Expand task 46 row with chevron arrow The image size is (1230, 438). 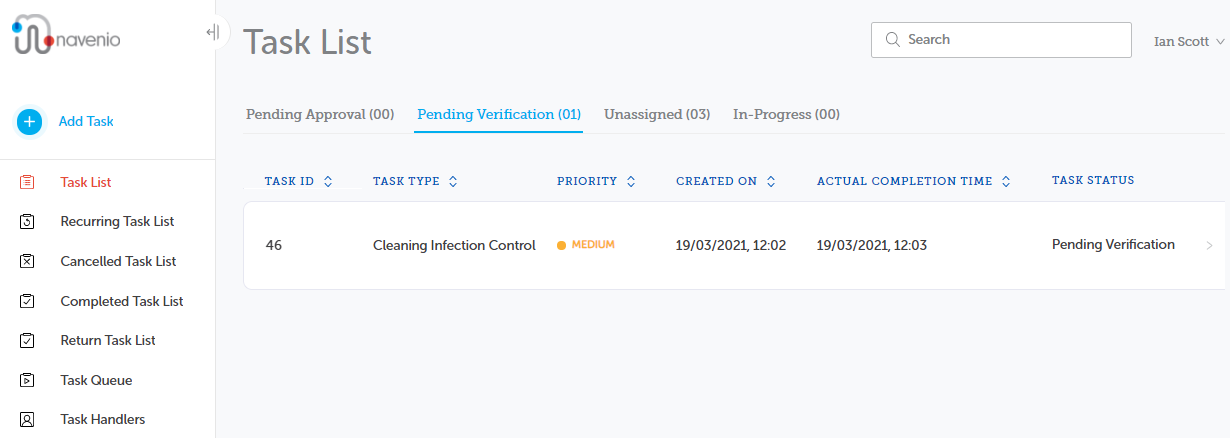(1210, 245)
